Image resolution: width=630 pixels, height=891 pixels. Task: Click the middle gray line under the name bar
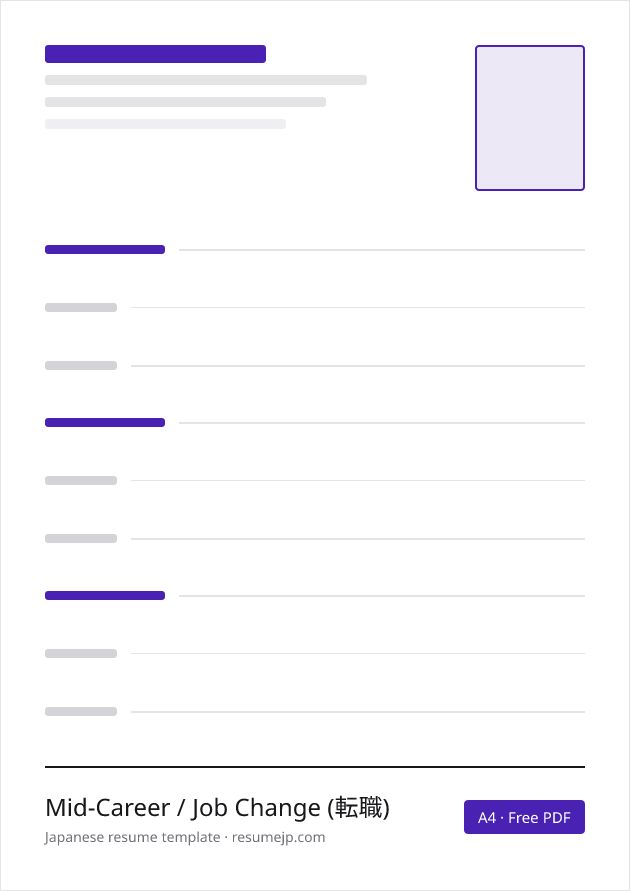pos(185,102)
